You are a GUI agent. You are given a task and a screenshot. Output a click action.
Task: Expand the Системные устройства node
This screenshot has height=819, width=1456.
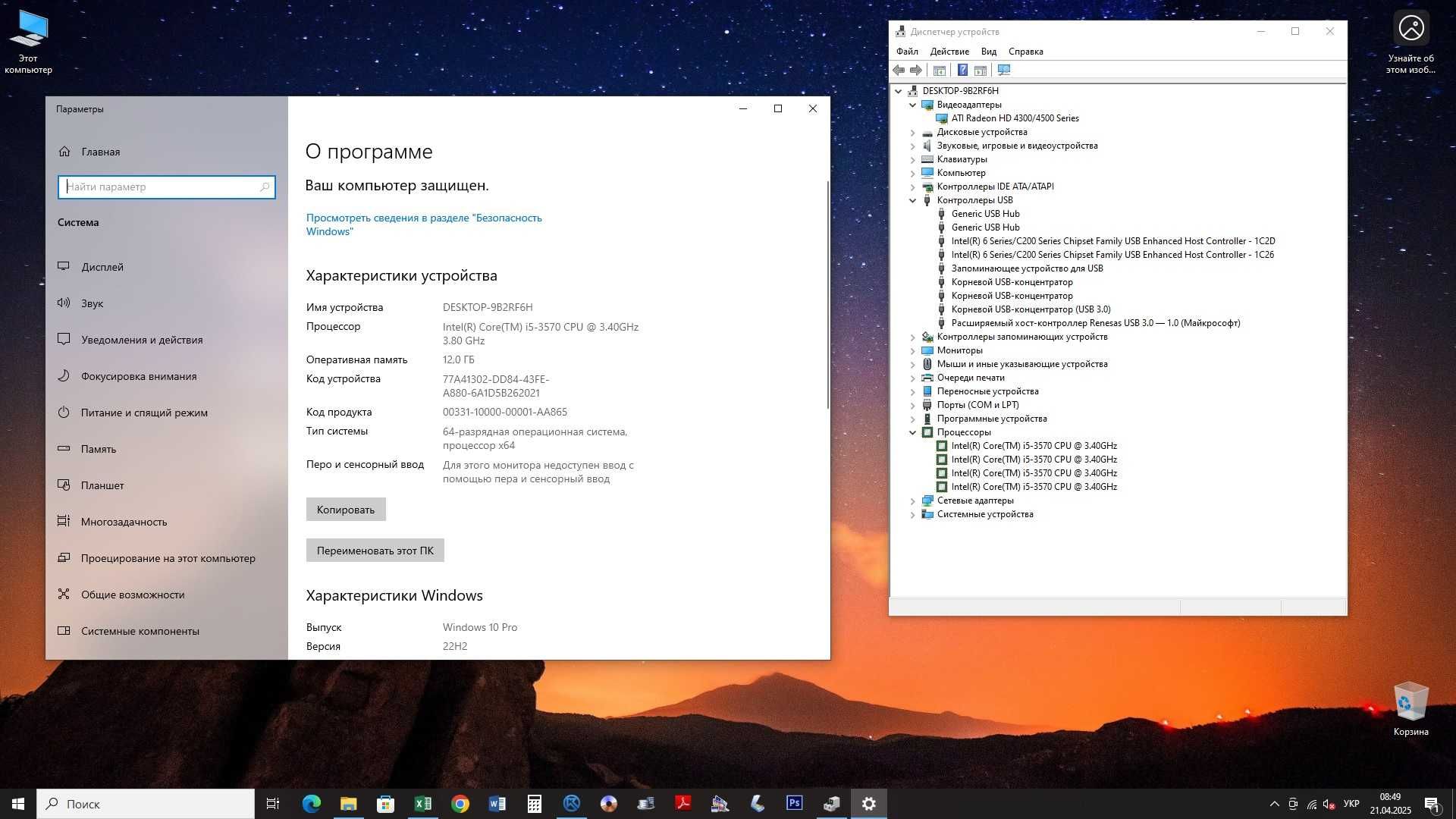(913, 514)
